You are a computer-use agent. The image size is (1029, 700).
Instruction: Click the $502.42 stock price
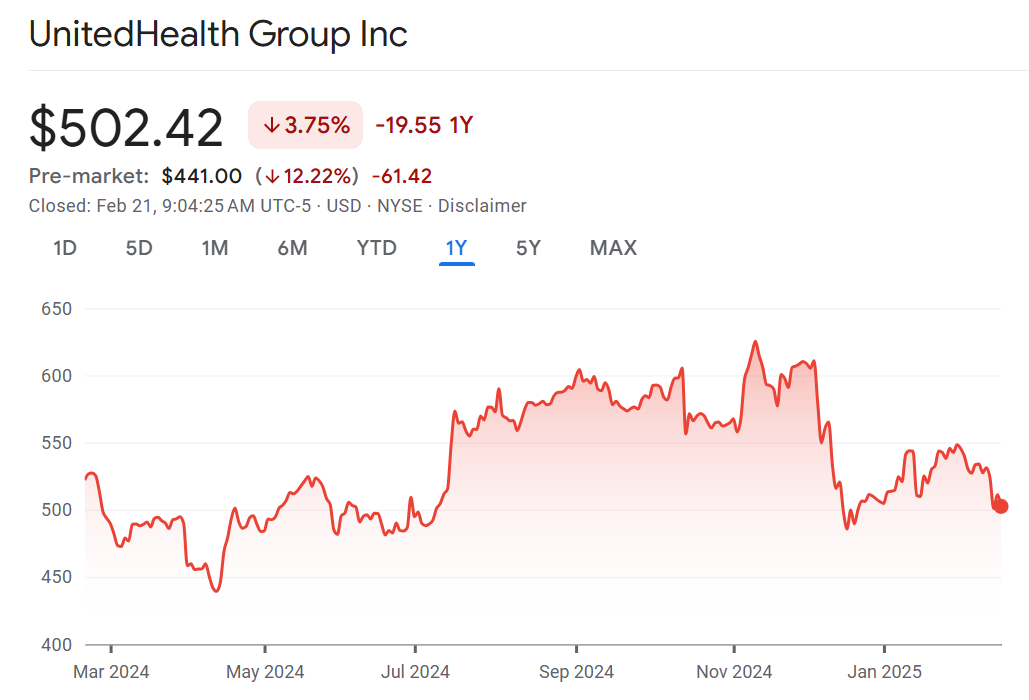127,128
